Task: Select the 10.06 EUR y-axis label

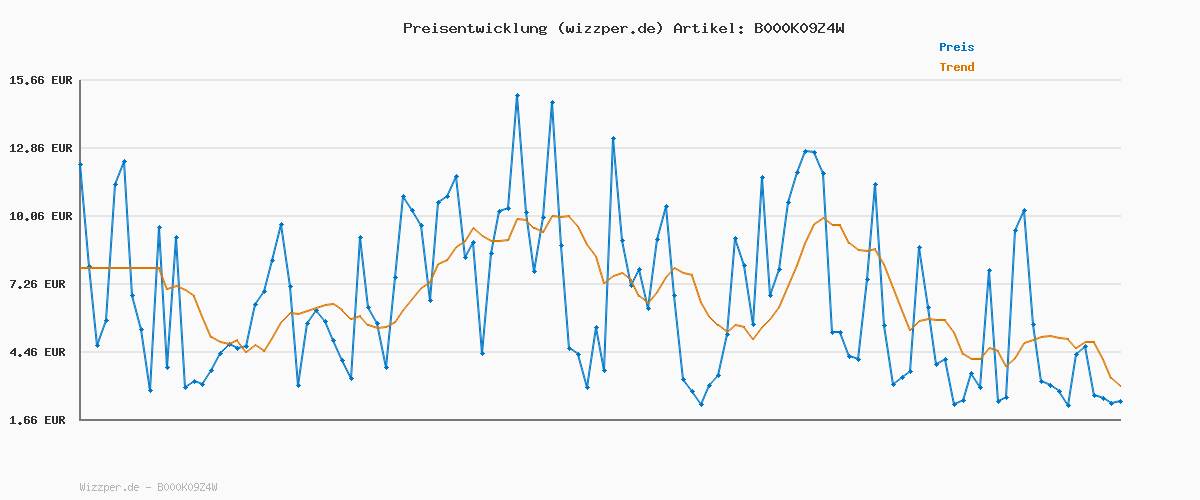Action: (37, 216)
